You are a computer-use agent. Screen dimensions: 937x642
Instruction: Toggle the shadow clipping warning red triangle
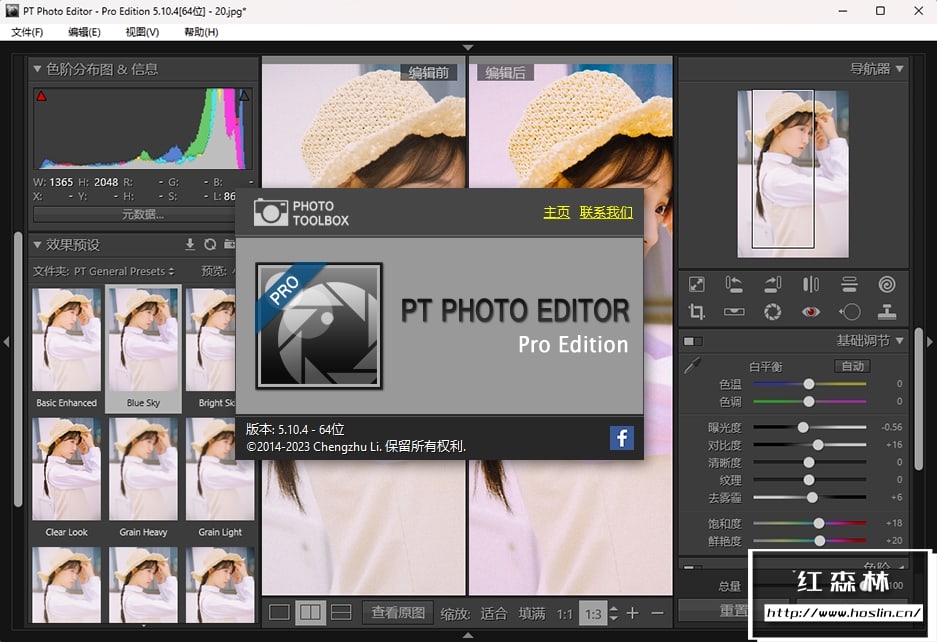[x=41, y=96]
